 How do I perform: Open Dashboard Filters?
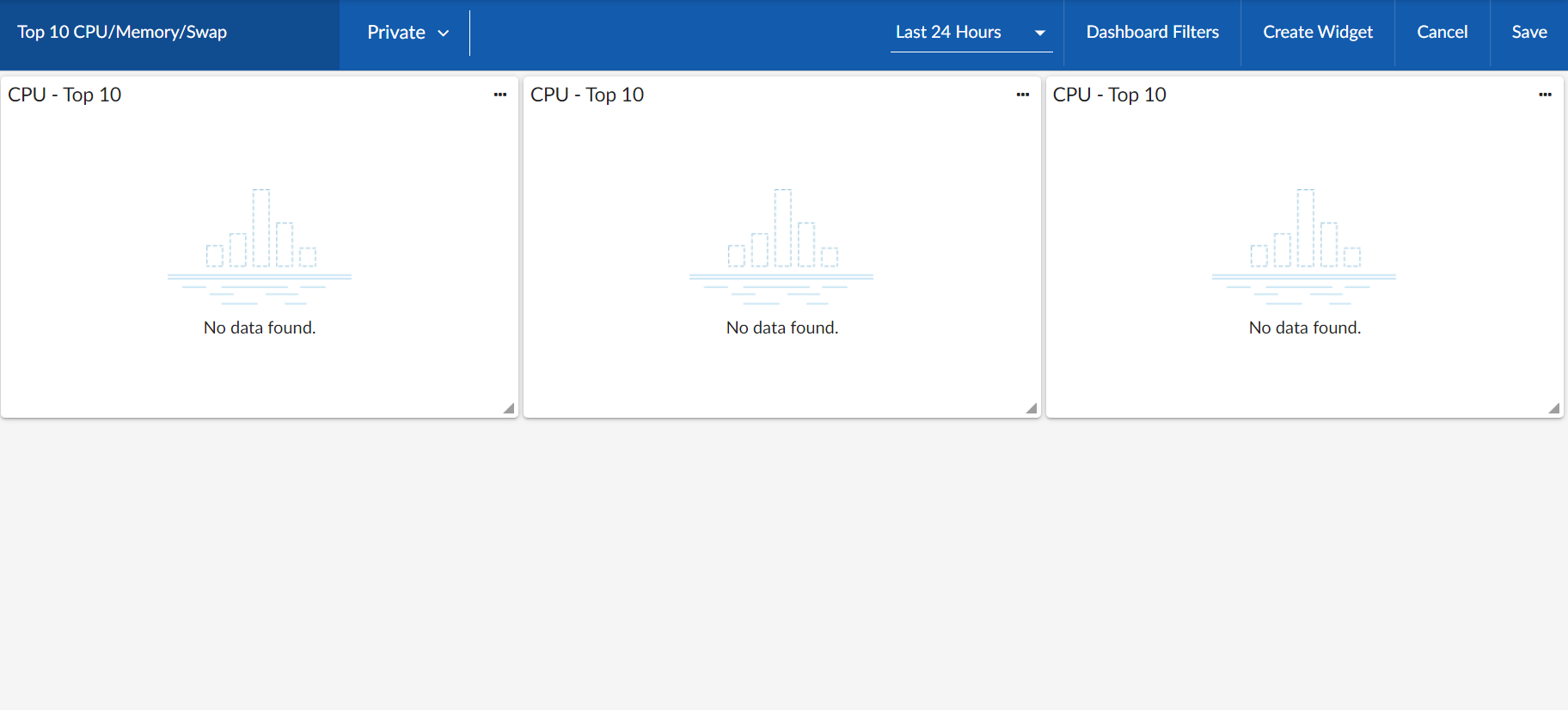[x=1152, y=33]
